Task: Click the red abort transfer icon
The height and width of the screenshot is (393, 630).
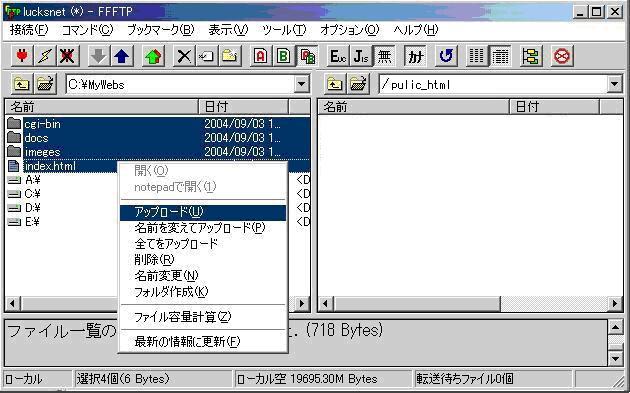Action: 561,56
